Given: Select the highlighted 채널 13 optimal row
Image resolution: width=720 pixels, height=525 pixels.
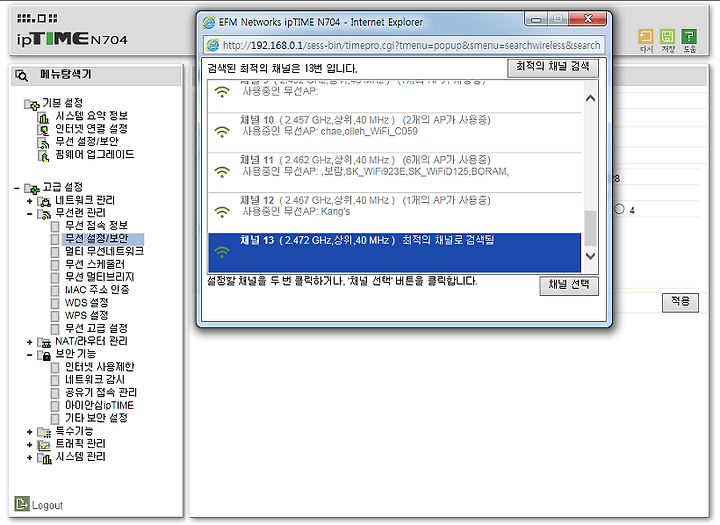Looking at the screenshot, I should 394,253.
